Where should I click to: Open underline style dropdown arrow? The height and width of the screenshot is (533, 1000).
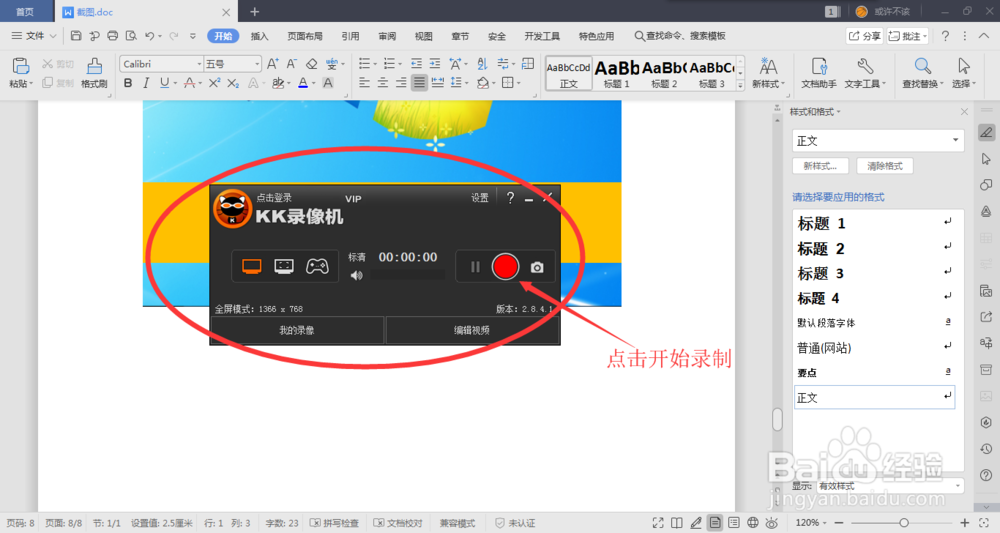(175, 84)
